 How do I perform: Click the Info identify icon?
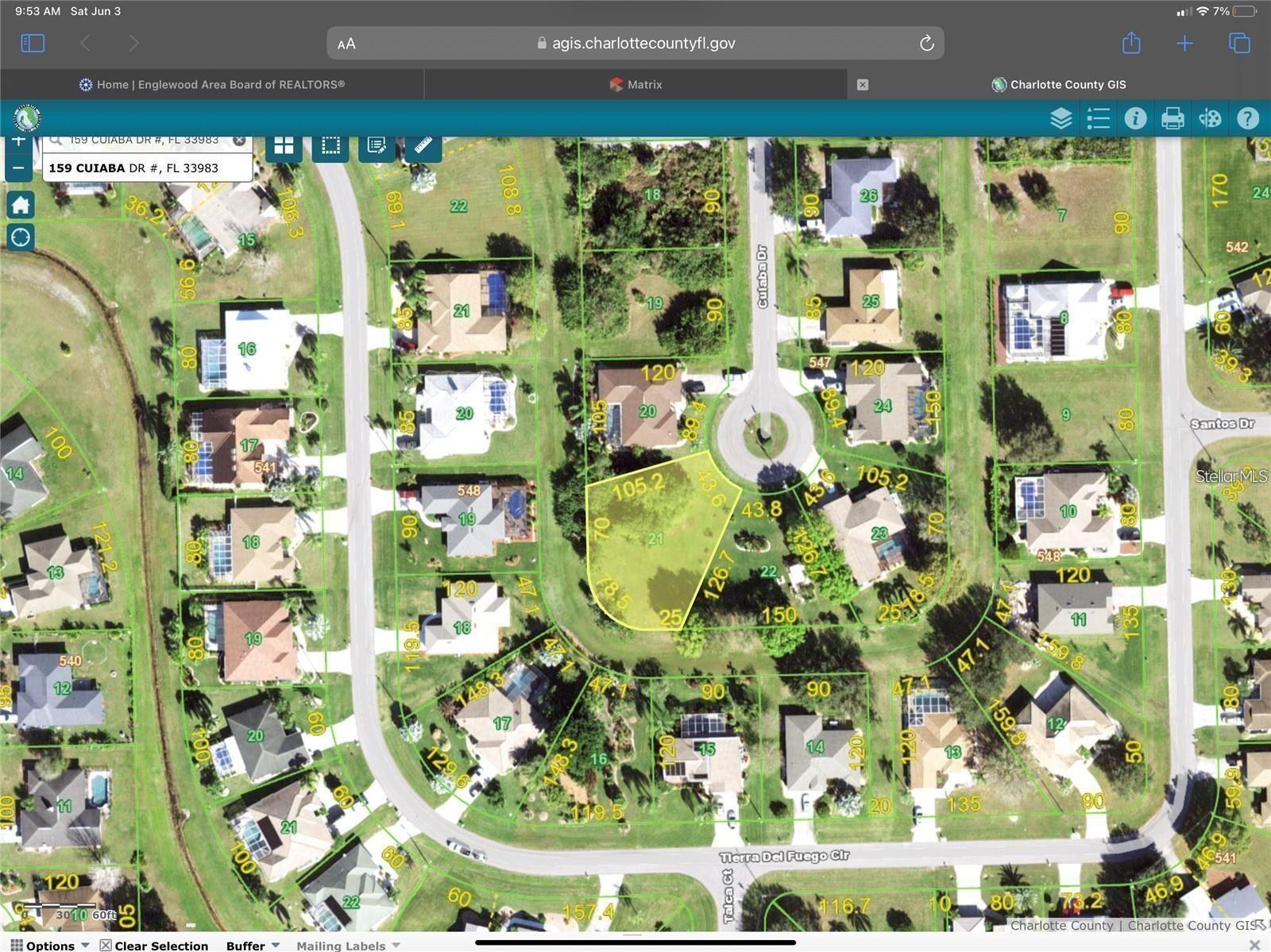(1135, 118)
